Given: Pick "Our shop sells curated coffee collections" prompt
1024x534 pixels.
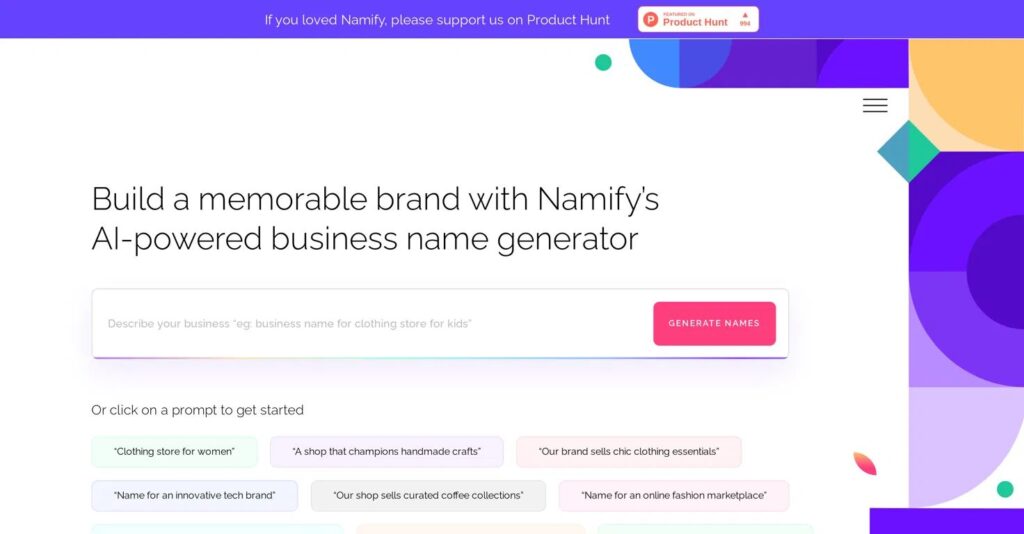Looking at the screenshot, I should click(x=428, y=495).
